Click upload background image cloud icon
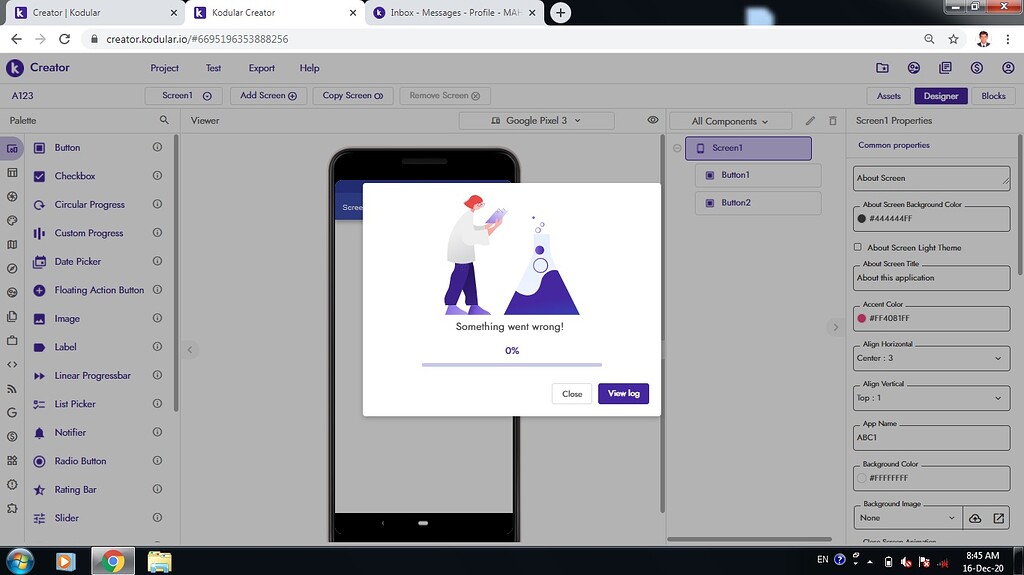Image resolution: width=1024 pixels, height=575 pixels. coord(976,518)
